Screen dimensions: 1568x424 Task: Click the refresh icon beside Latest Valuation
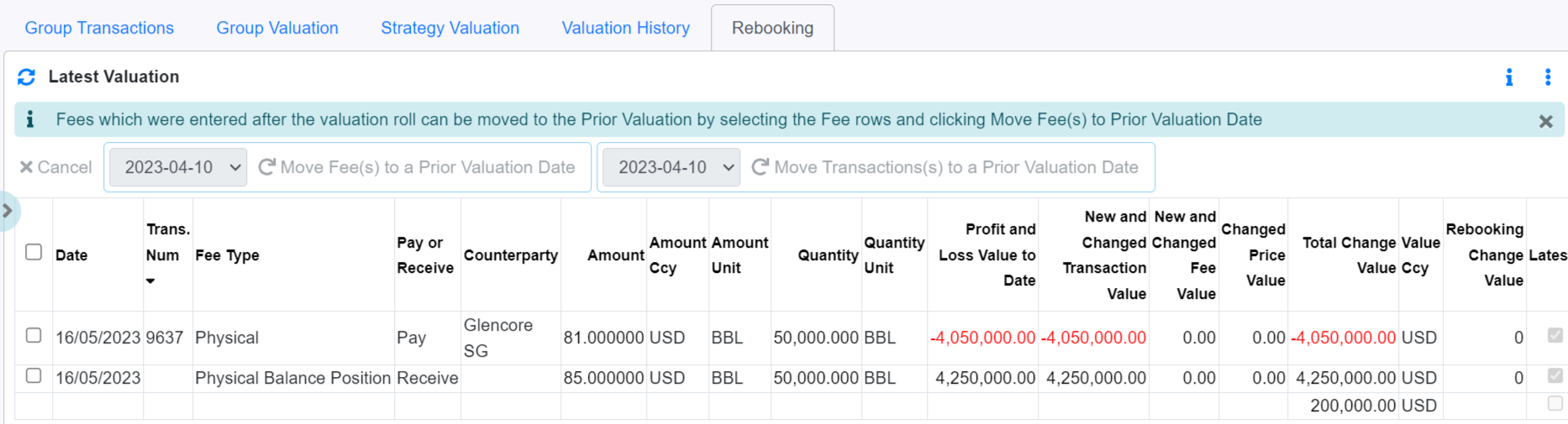(26, 77)
